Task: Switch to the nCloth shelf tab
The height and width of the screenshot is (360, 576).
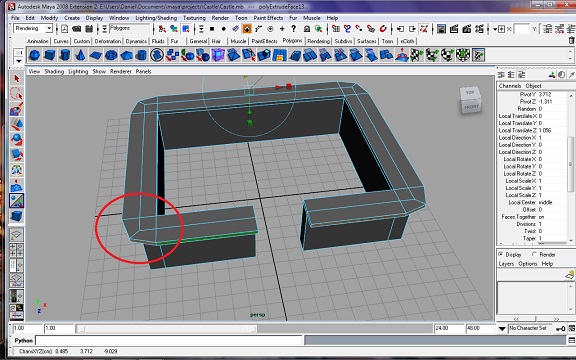Action: point(407,41)
